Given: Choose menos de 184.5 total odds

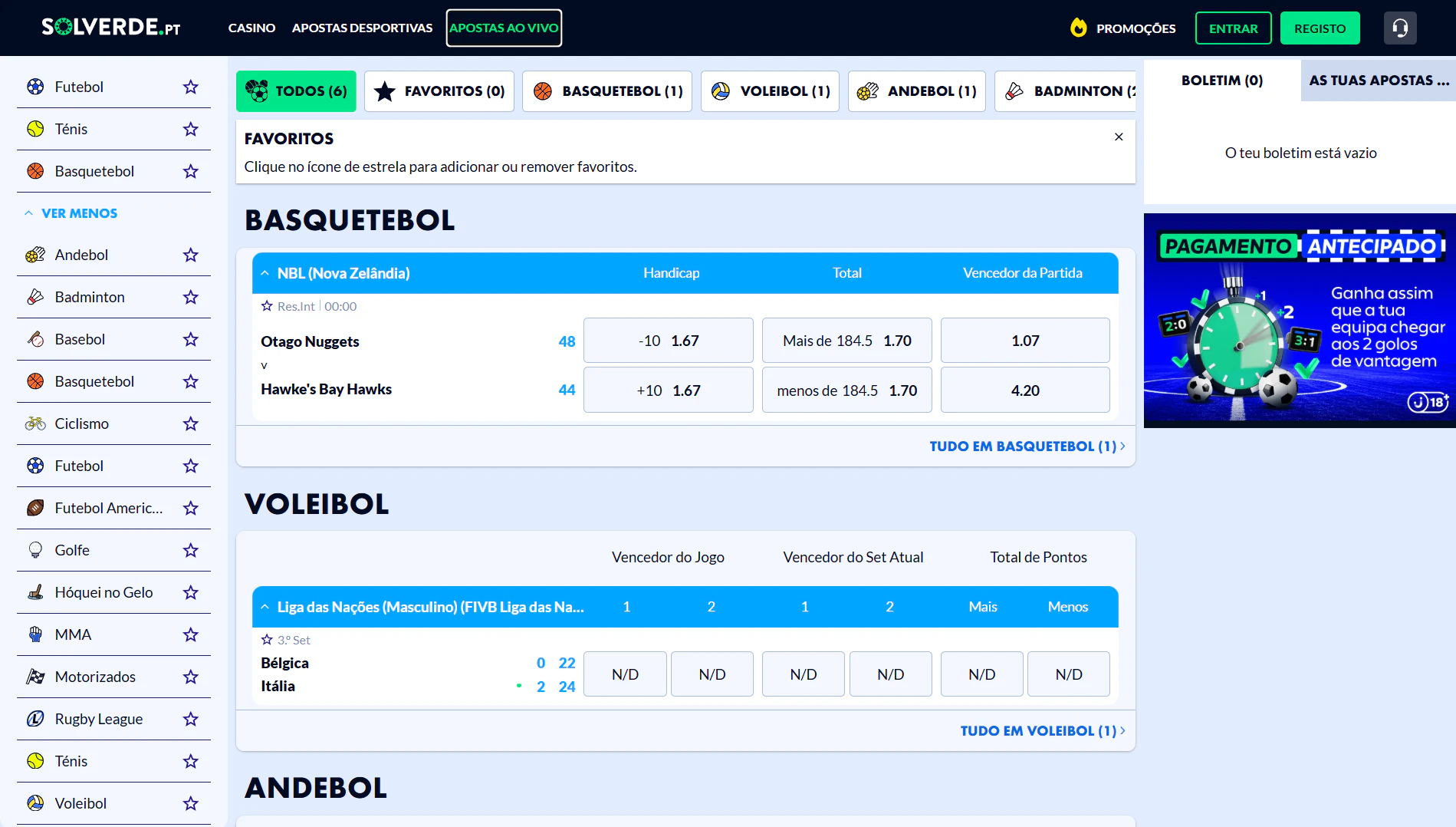Looking at the screenshot, I should click(x=847, y=390).
